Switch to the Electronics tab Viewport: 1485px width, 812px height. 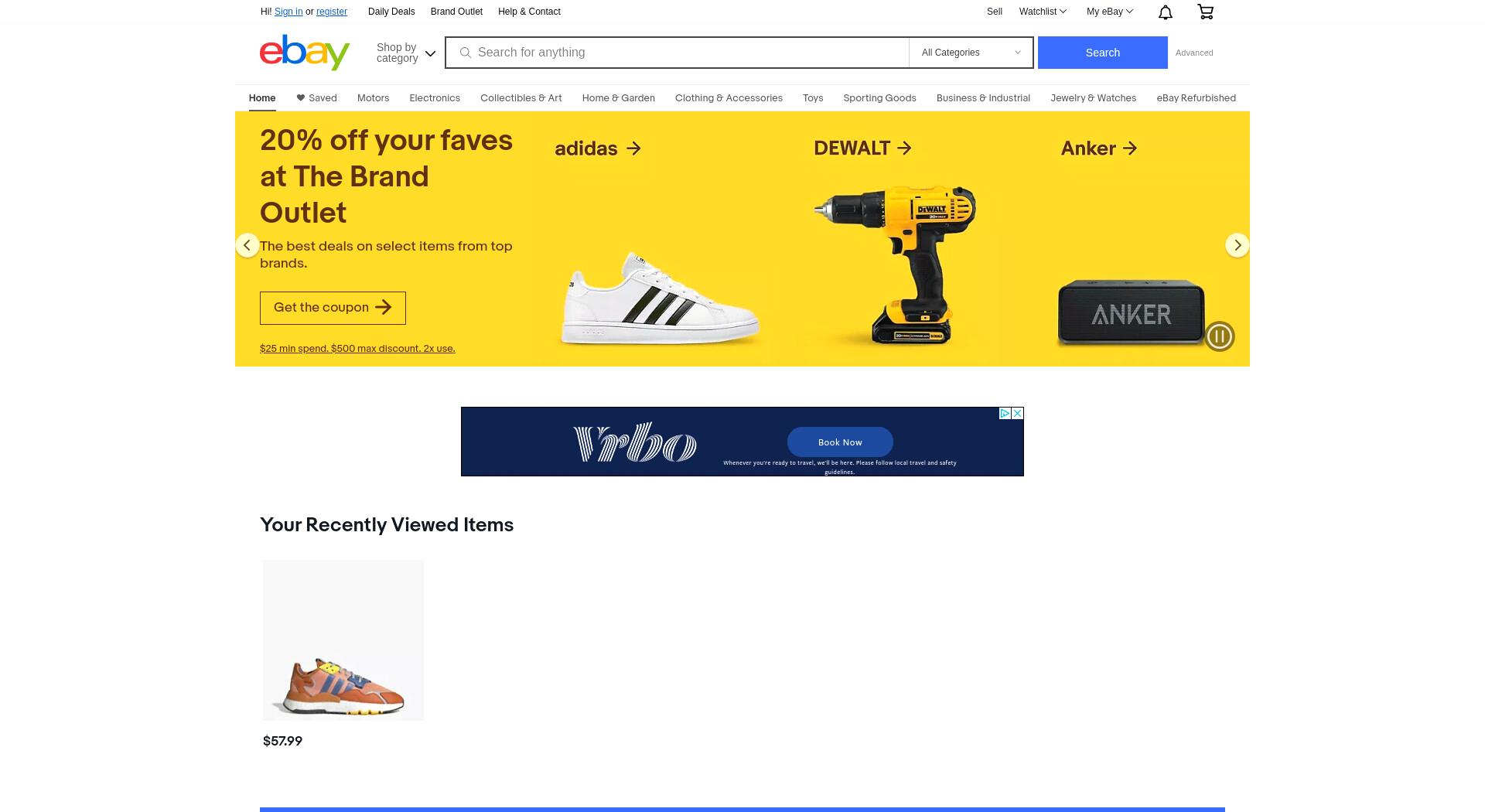(x=435, y=98)
